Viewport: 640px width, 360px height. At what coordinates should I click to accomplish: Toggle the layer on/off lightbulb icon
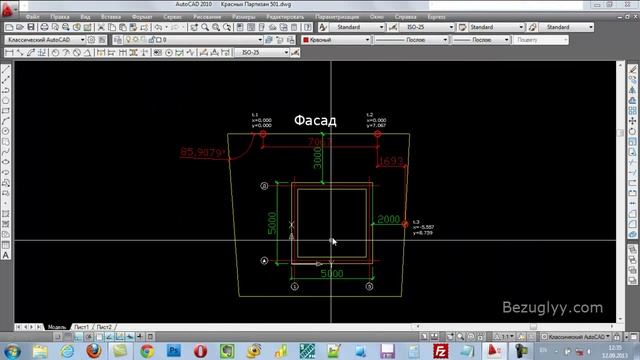[128, 40]
